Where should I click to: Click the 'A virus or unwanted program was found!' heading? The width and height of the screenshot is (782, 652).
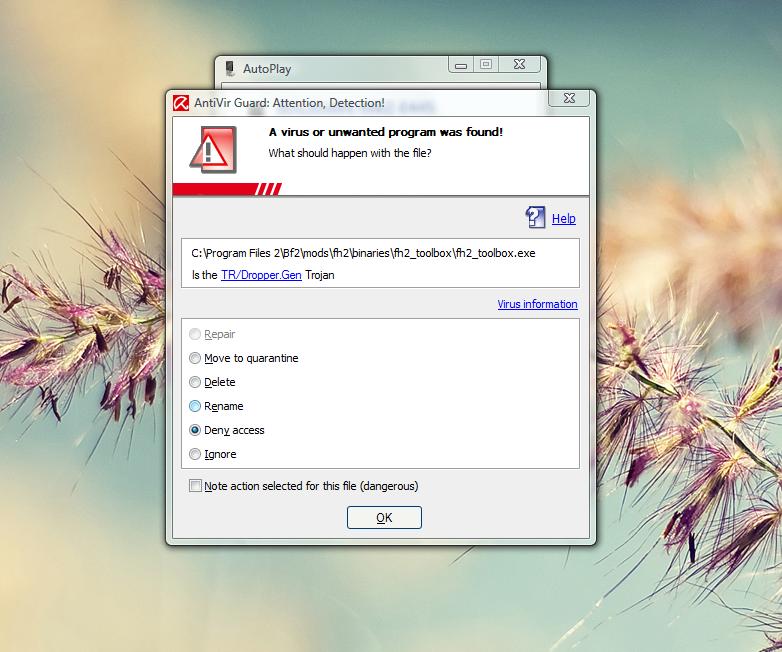(x=386, y=132)
